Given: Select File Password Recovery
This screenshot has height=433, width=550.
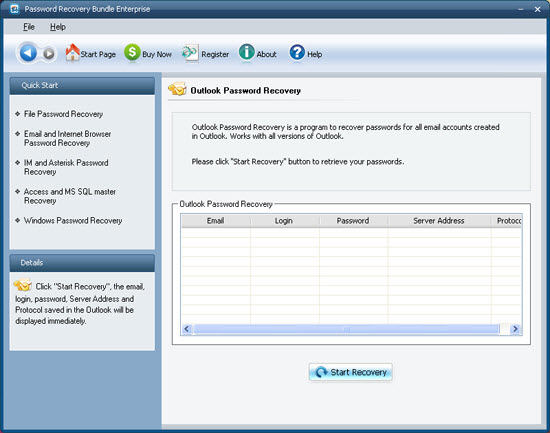Looking at the screenshot, I should coord(63,114).
